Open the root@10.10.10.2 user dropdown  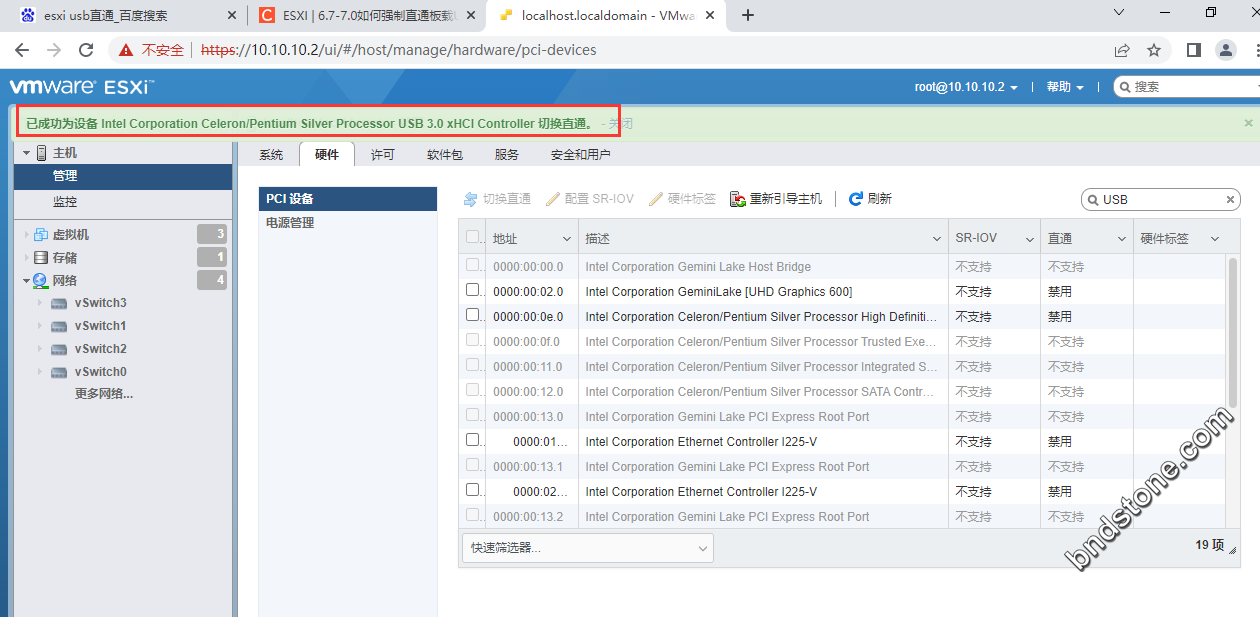966,87
